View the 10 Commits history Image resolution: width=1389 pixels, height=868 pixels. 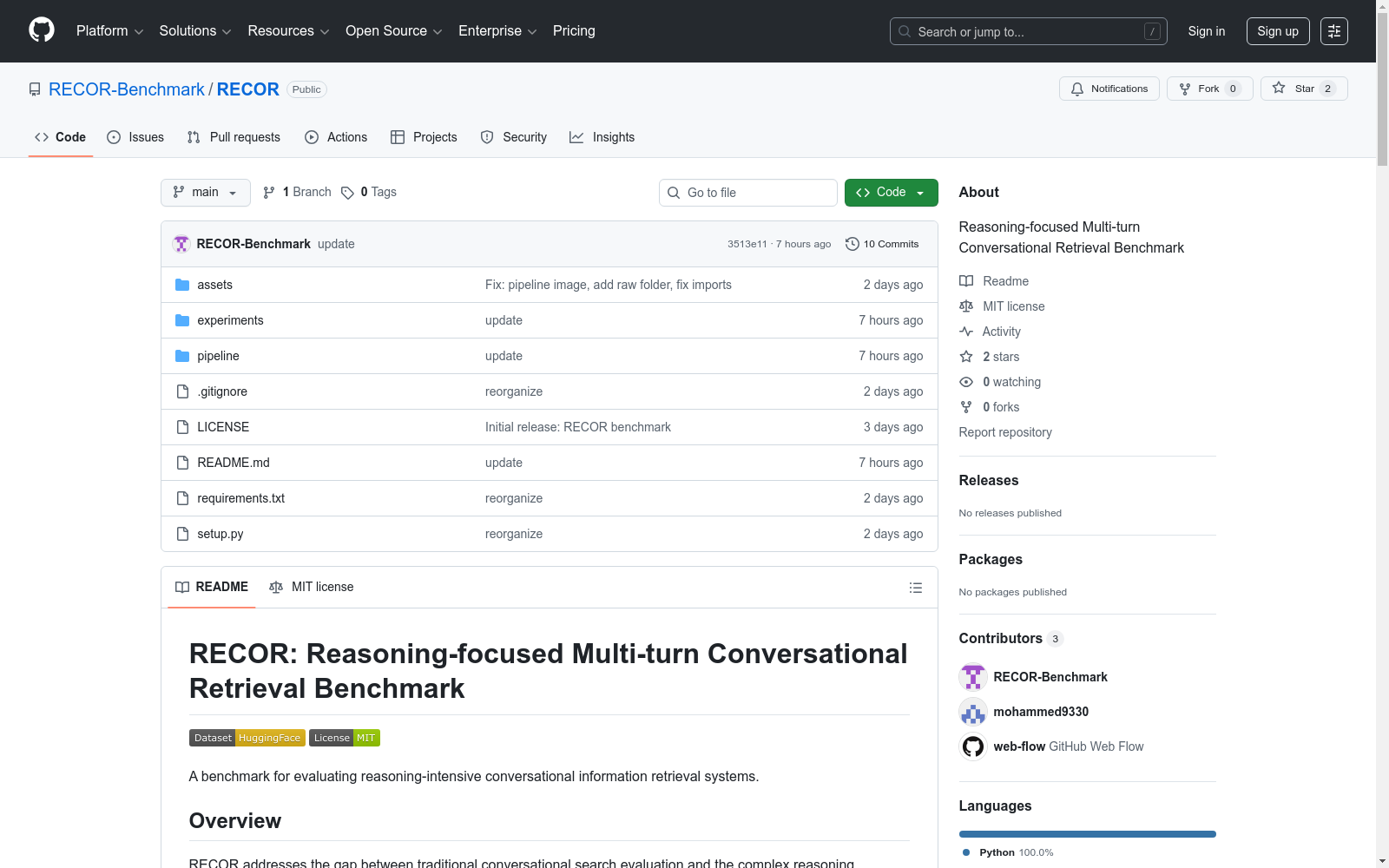pos(882,244)
